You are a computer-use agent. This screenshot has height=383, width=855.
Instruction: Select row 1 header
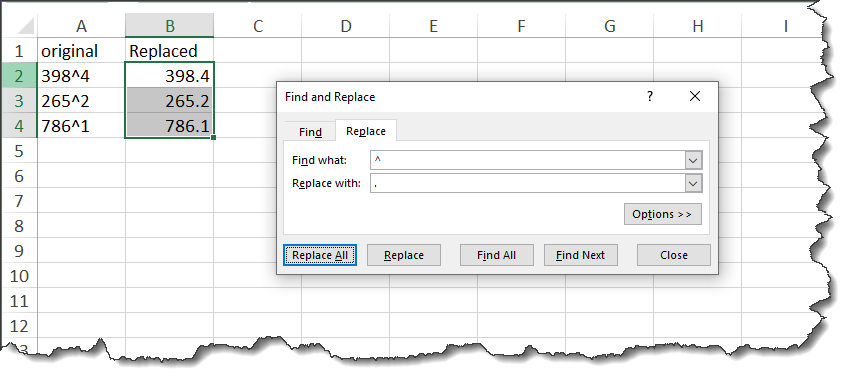click(x=19, y=51)
